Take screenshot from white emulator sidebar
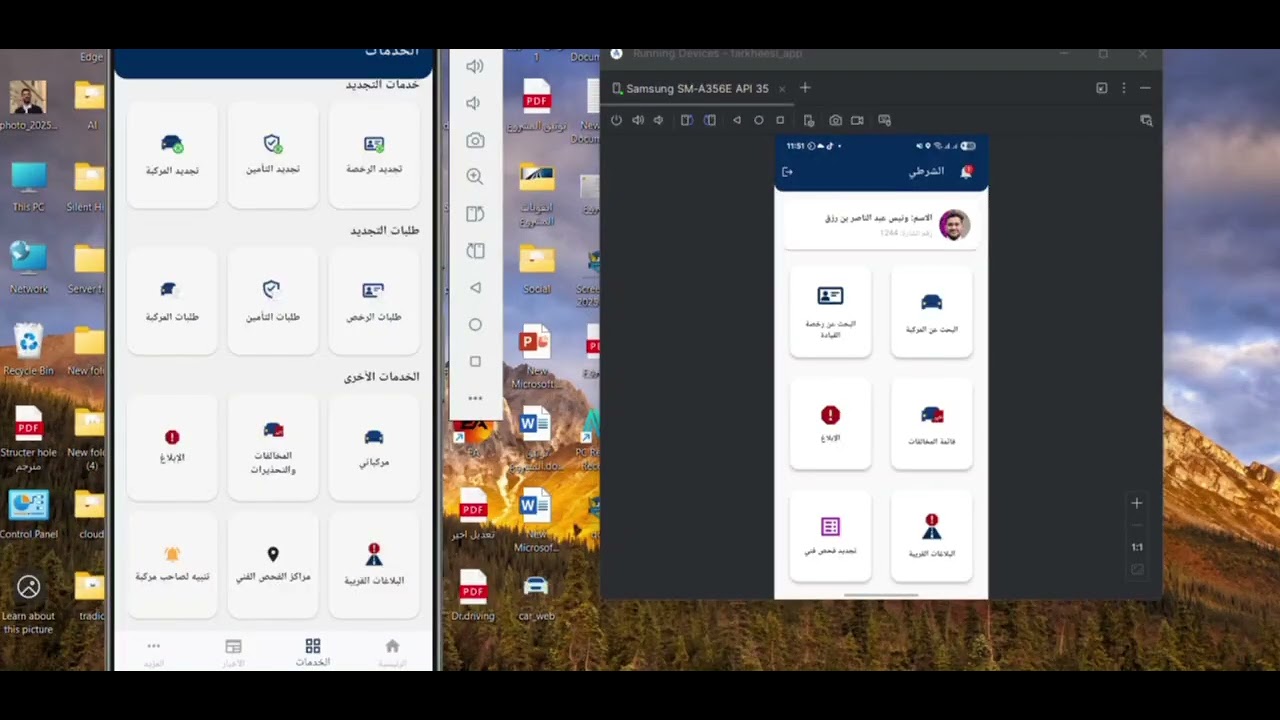The width and height of the screenshot is (1280, 720). (x=475, y=140)
